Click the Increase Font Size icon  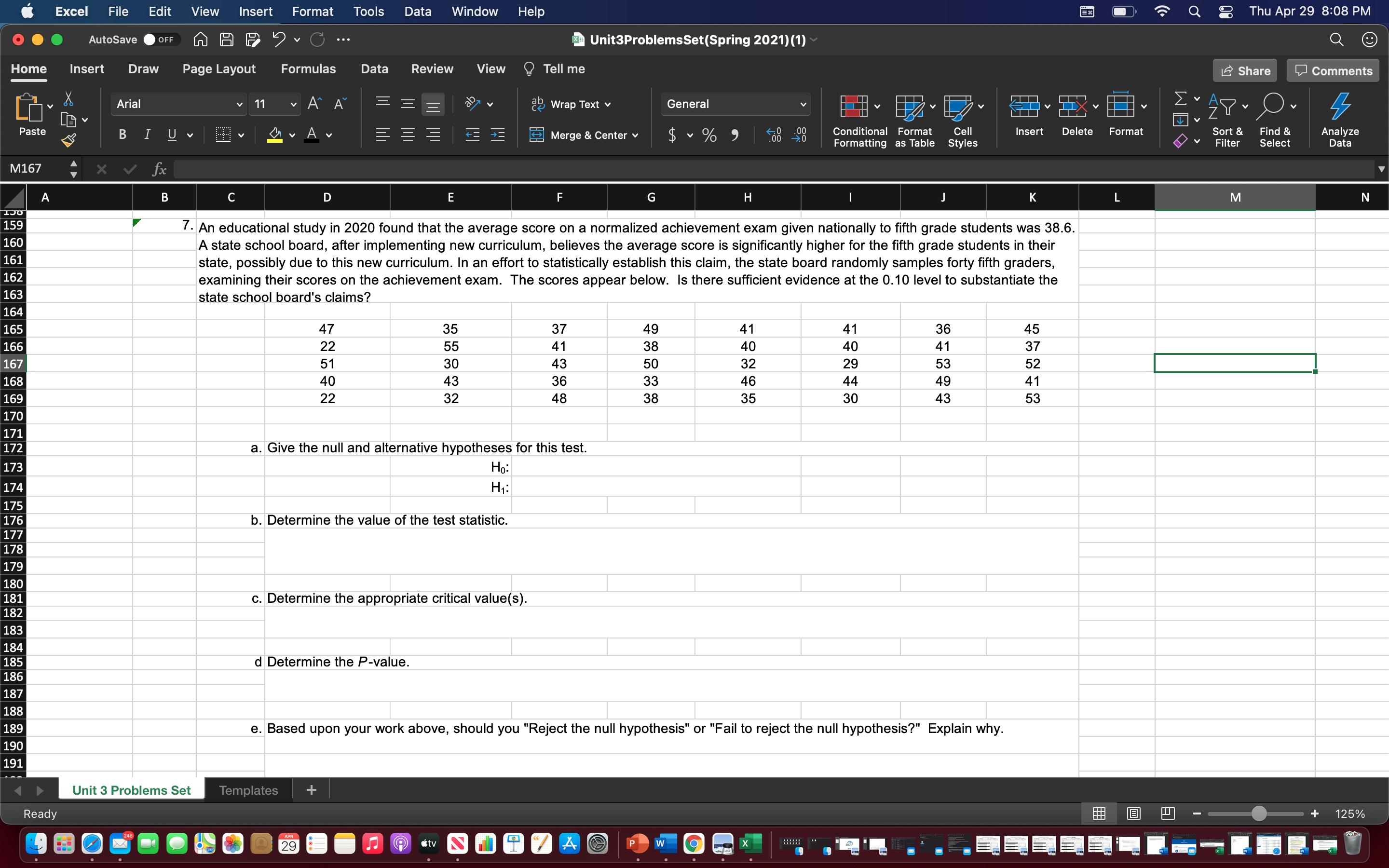(x=314, y=104)
